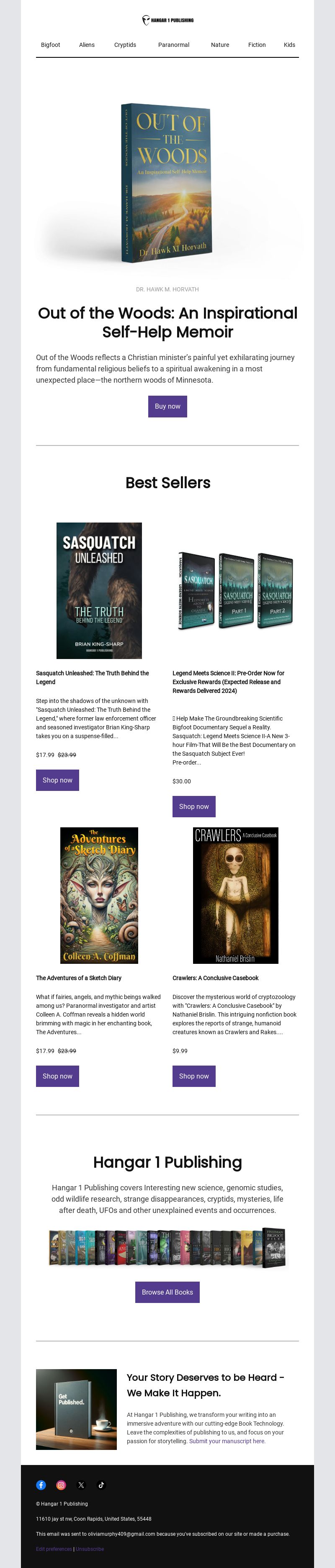The width and height of the screenshot is (335, 1568).
Task: Shop now for Crawlers casebook
Action: 194,1076
